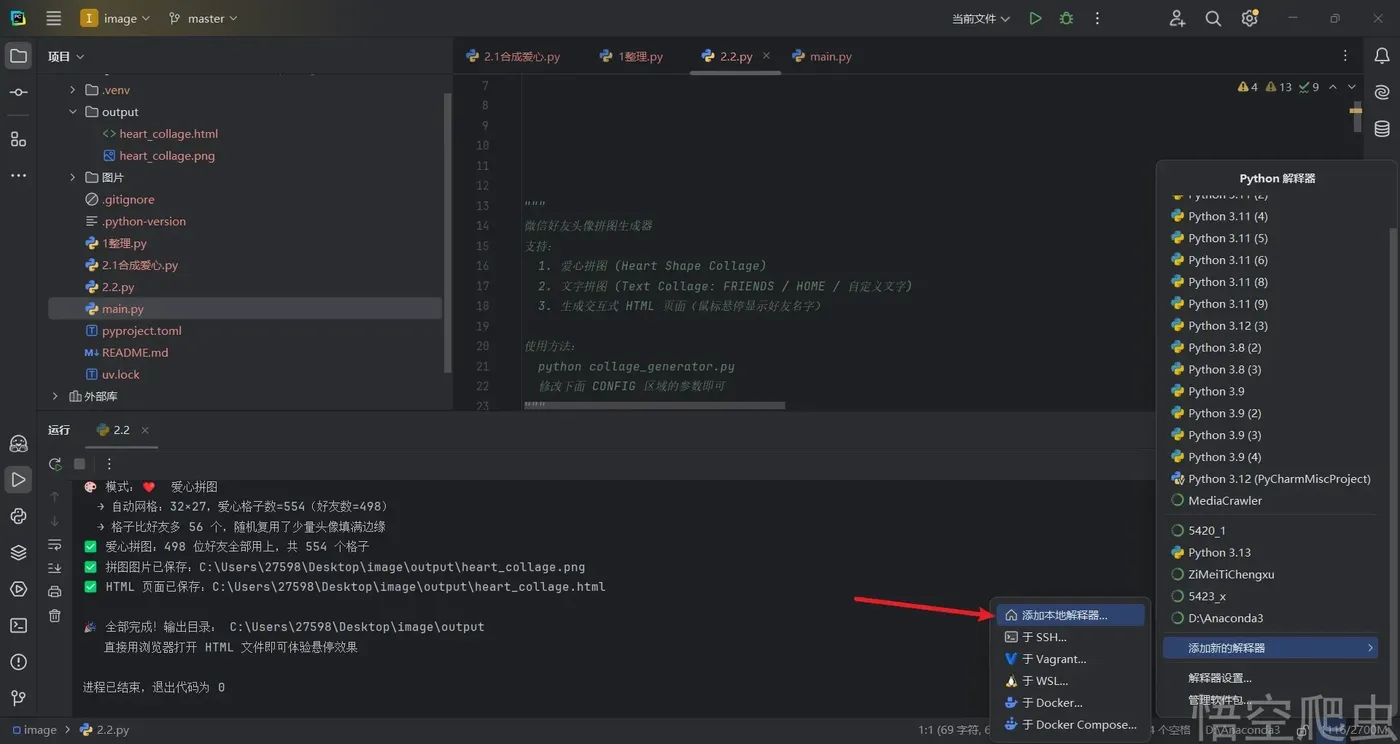
Task: Choose 于 Docker... menu entry
Action: click(x=1071, y=703)
